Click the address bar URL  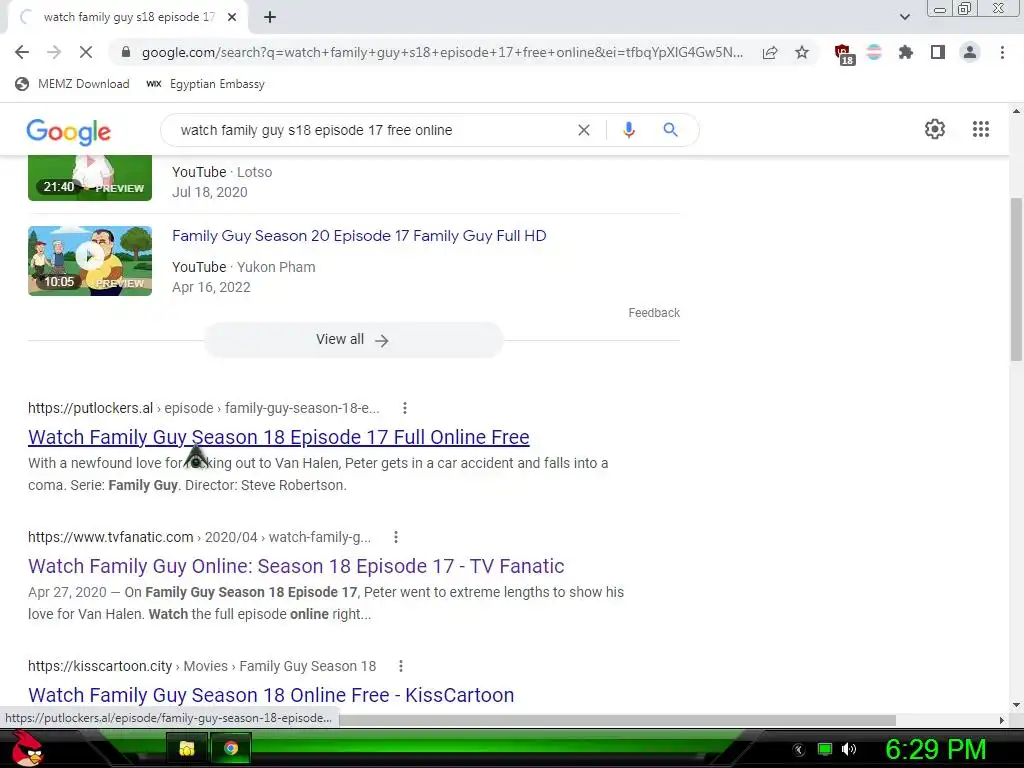[x=442, y=52]
